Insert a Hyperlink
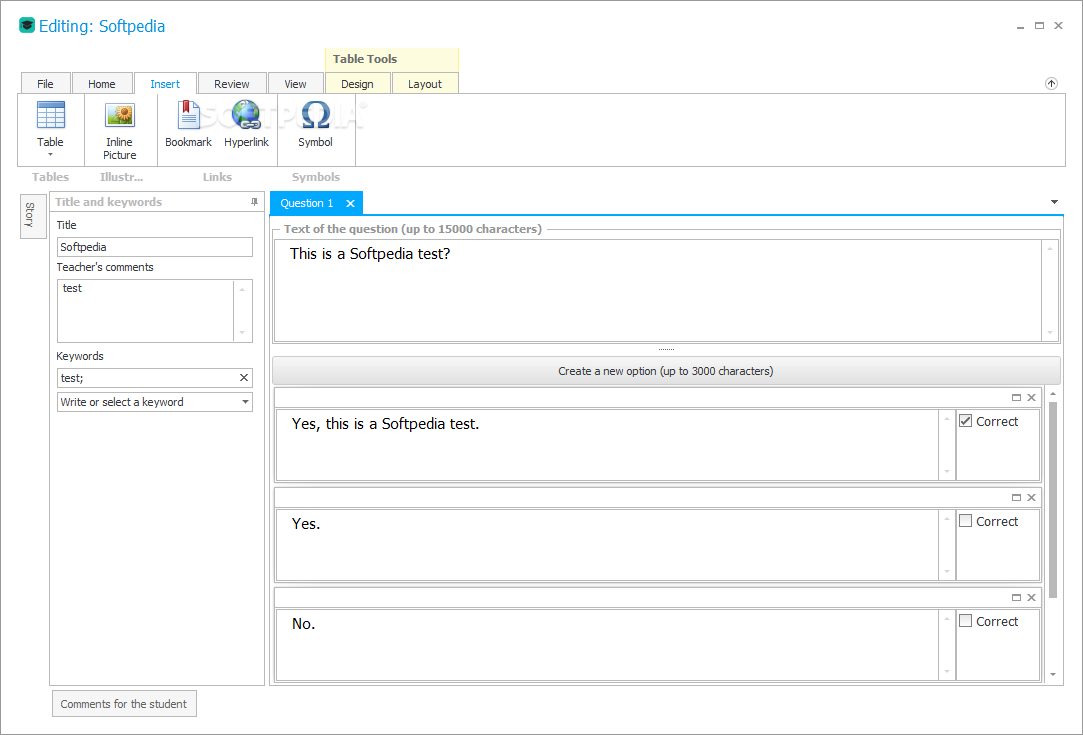 [246, 124]
